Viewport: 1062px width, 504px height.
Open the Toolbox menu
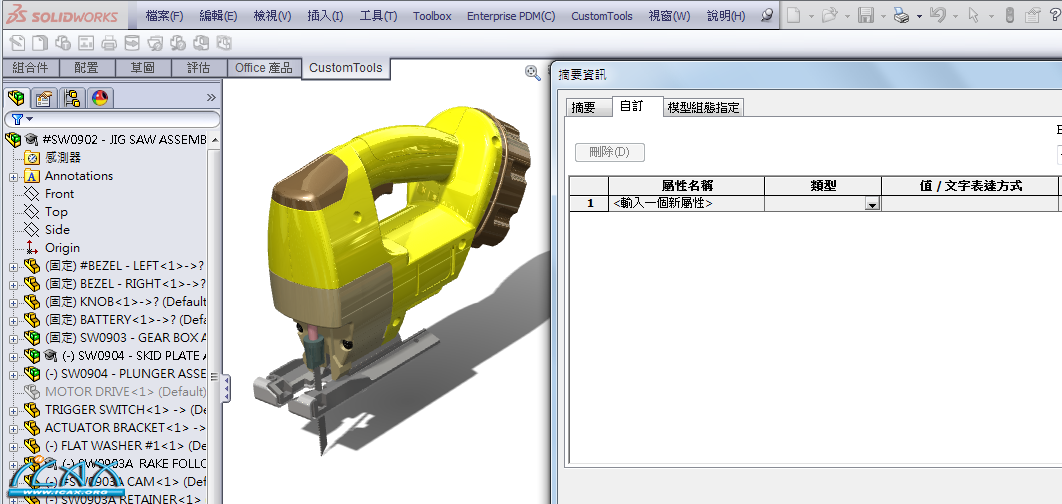click(x=432, y=16)
